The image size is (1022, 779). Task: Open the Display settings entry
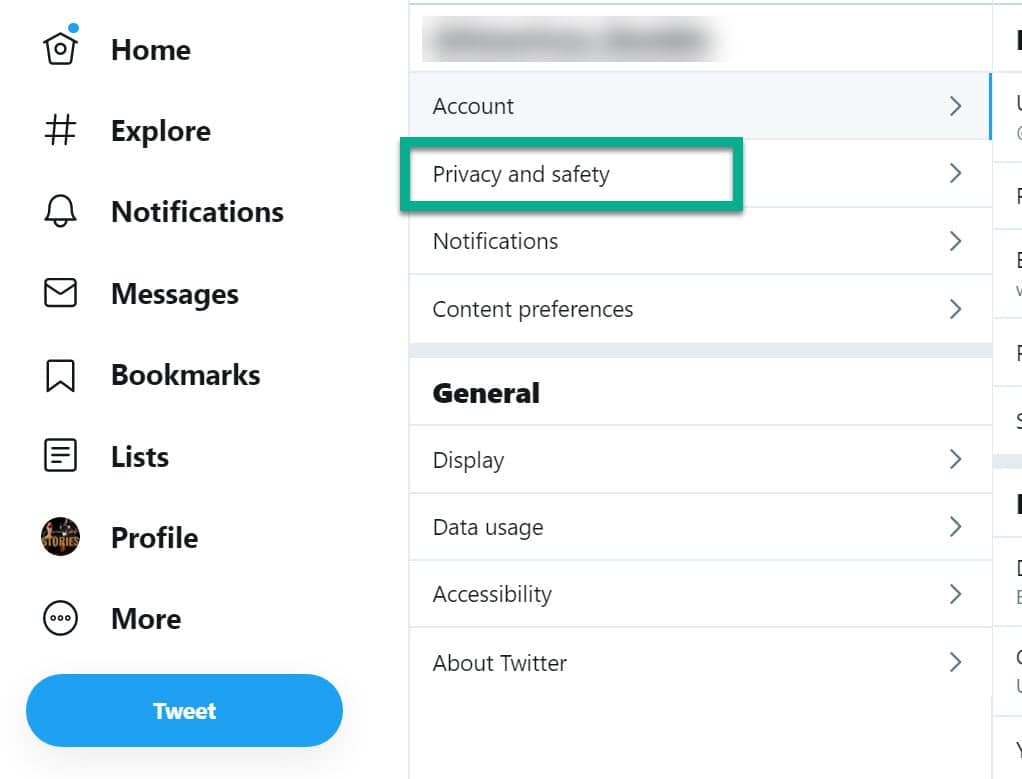point(700,460)
